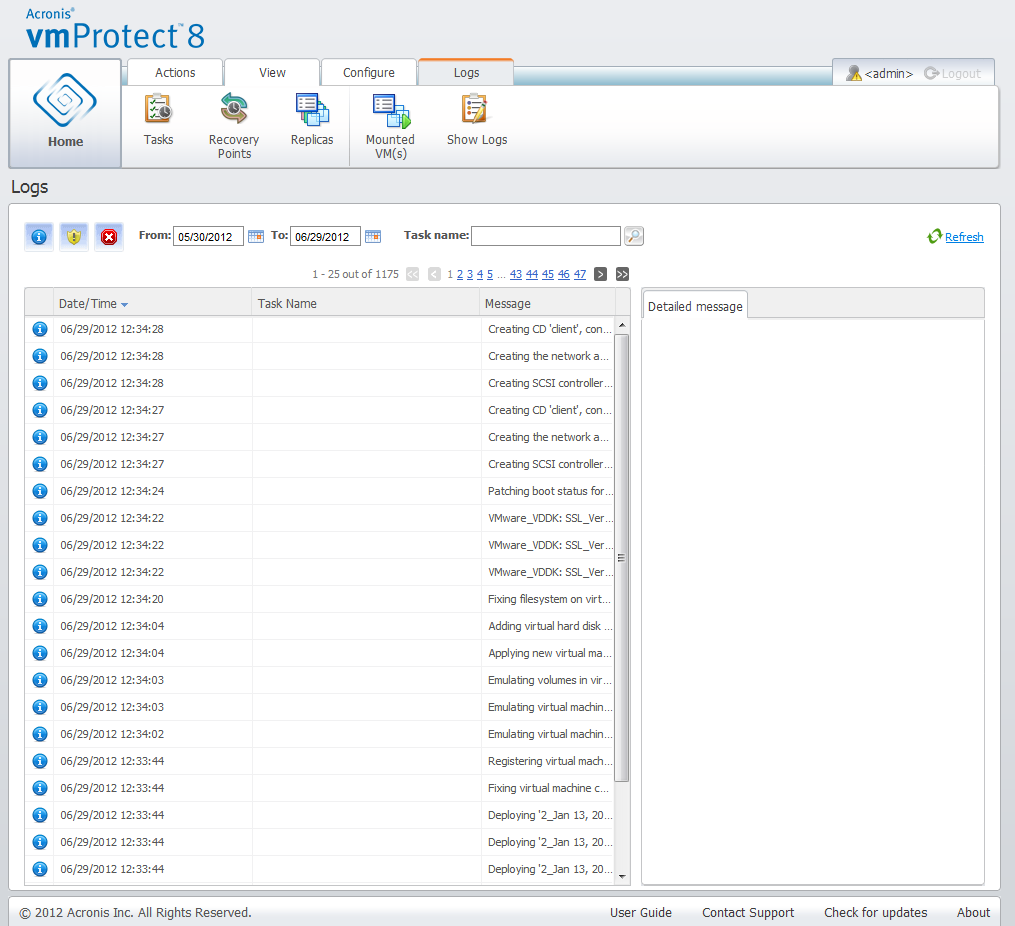1015x926 pixels.
Task: Focus the Task name search field
Action: (x=546, y=236)
